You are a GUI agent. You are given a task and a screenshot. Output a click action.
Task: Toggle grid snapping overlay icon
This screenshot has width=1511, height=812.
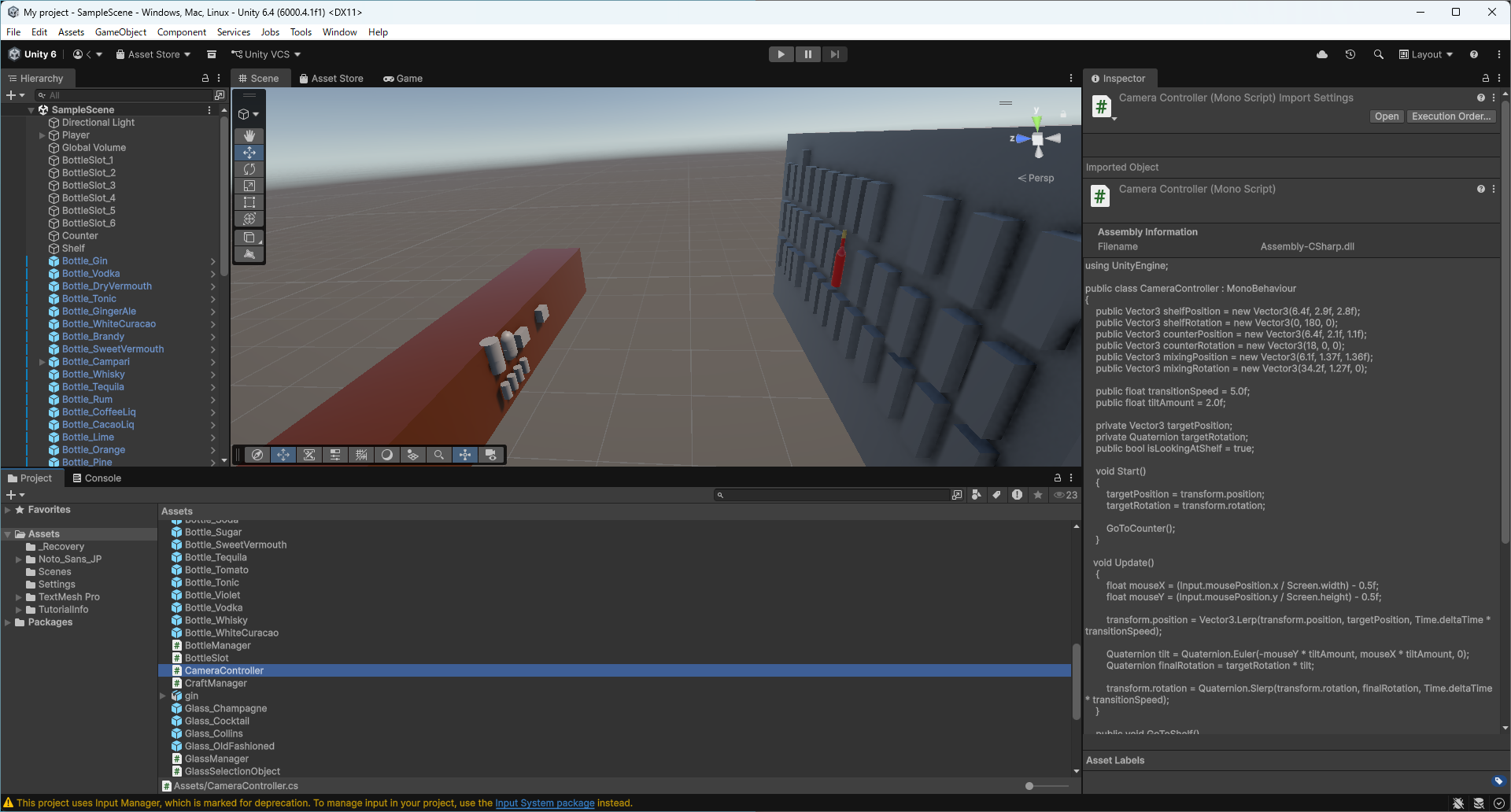click(x=361, y=455)
